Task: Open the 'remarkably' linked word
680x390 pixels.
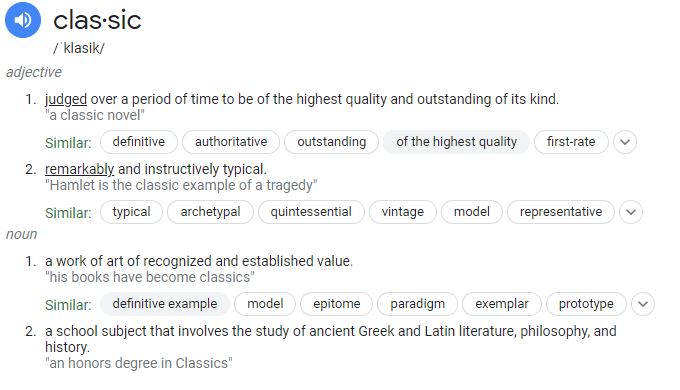Action: (x=79, y=169)
